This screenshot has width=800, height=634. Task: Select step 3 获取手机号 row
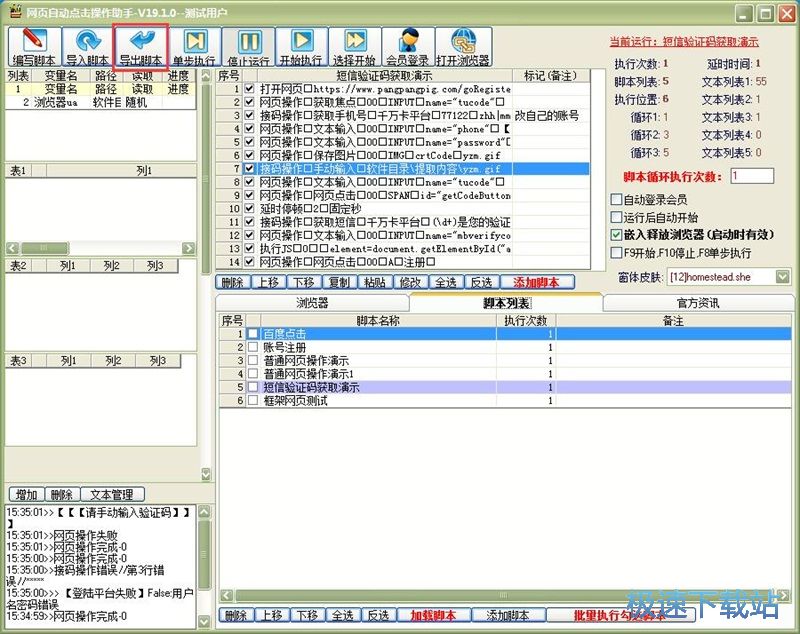click(403, 115)
